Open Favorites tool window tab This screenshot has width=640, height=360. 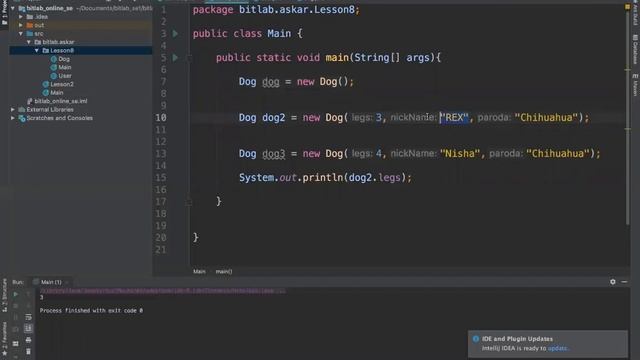[x=4, y=339]
